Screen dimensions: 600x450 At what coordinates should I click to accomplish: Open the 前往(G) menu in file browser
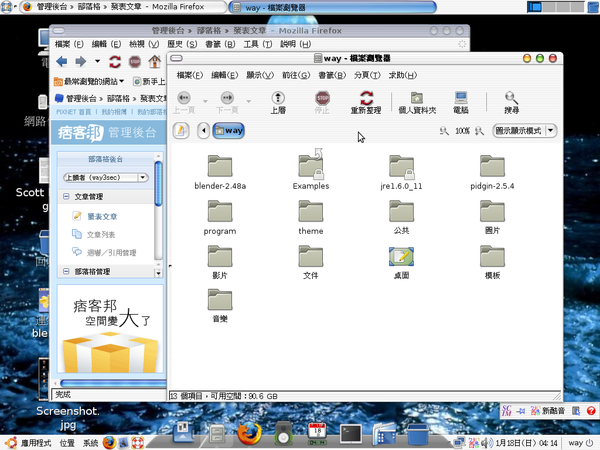pos(296,75)
